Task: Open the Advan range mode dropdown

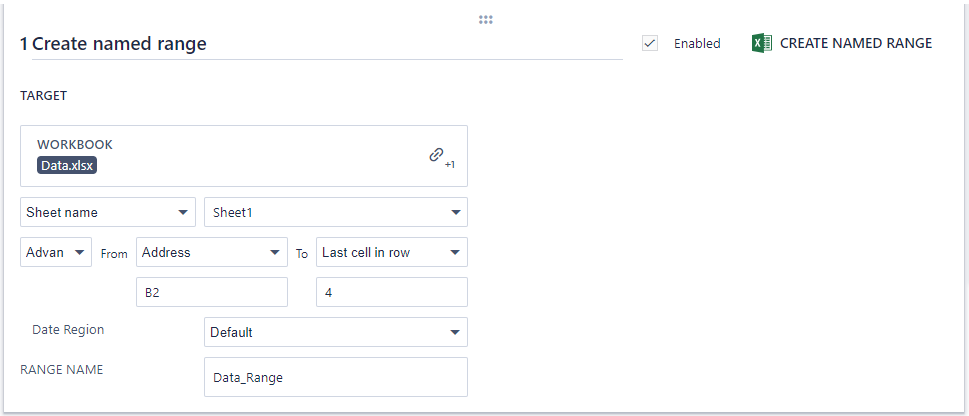Action: [56, 252]
